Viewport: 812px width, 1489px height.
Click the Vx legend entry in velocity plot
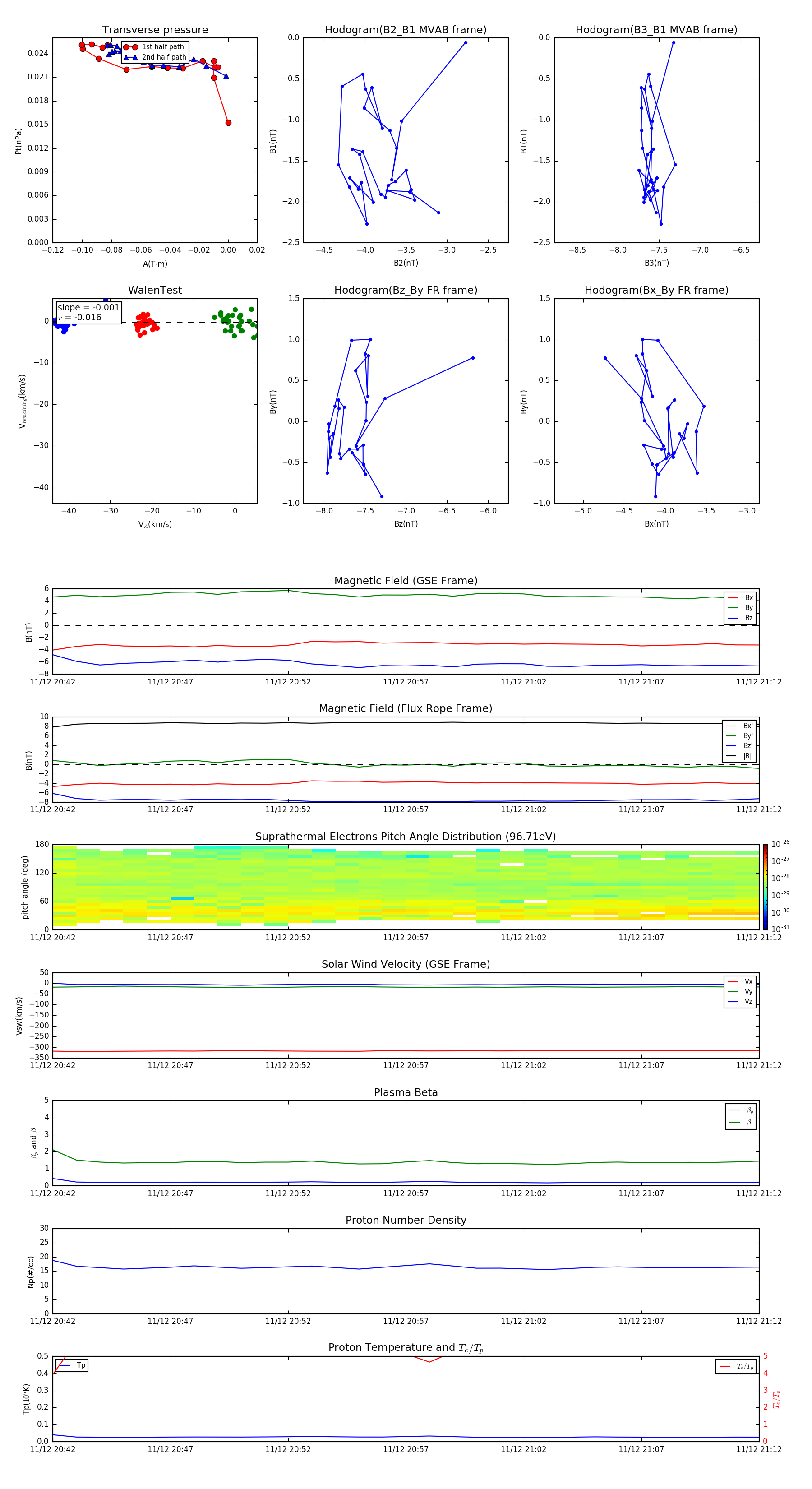coord(740,981)
